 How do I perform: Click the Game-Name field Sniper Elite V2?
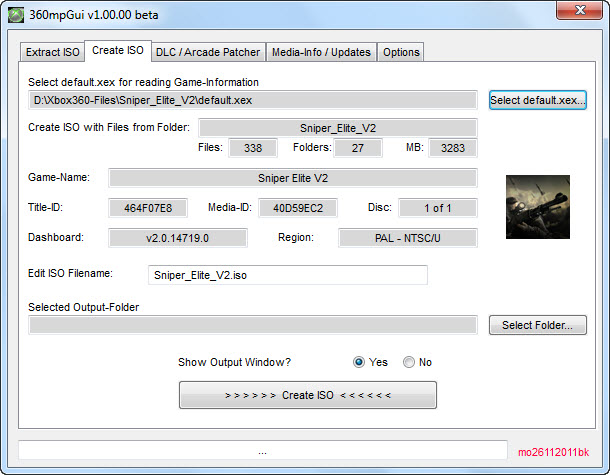point(293,178)
